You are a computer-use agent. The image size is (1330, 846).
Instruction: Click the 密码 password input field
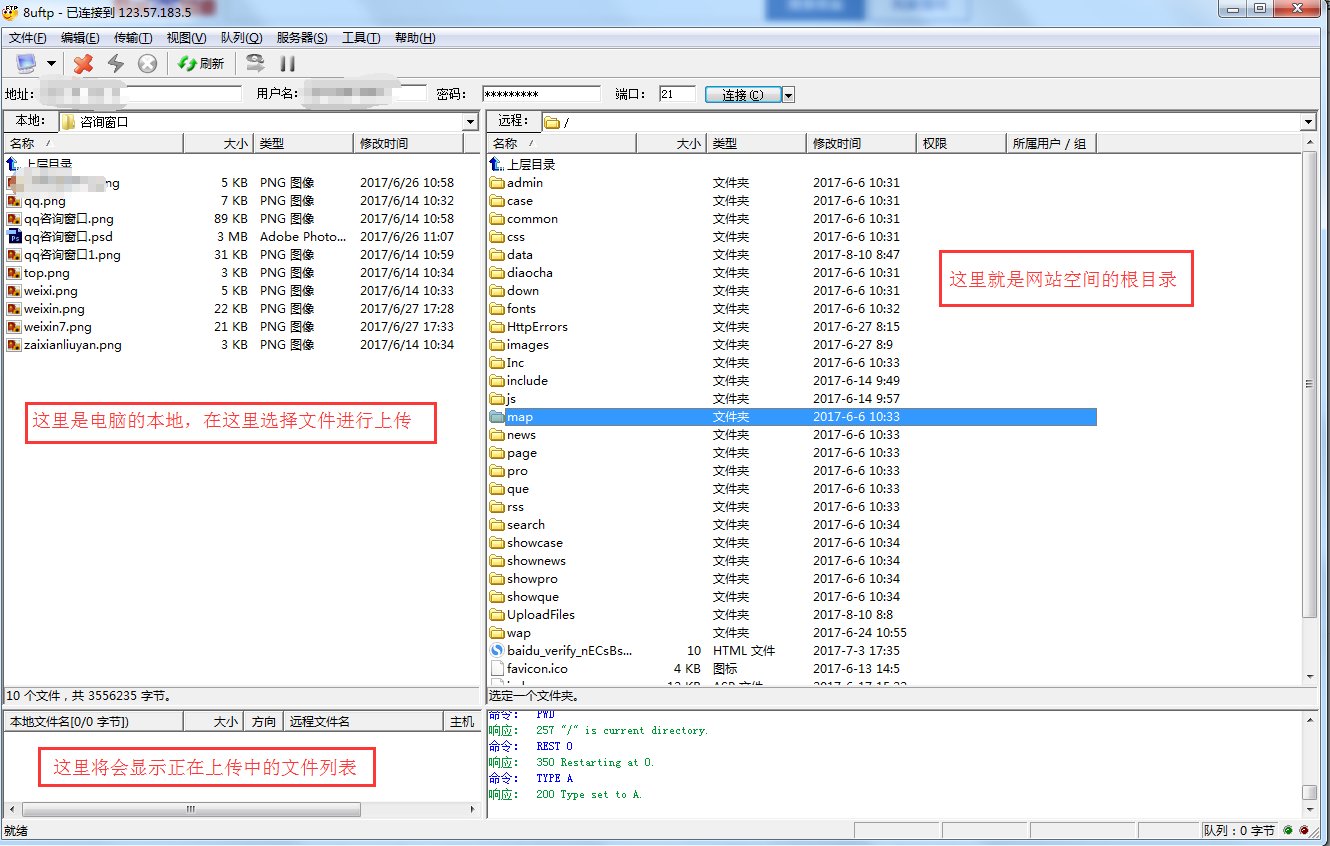[541, 94]
